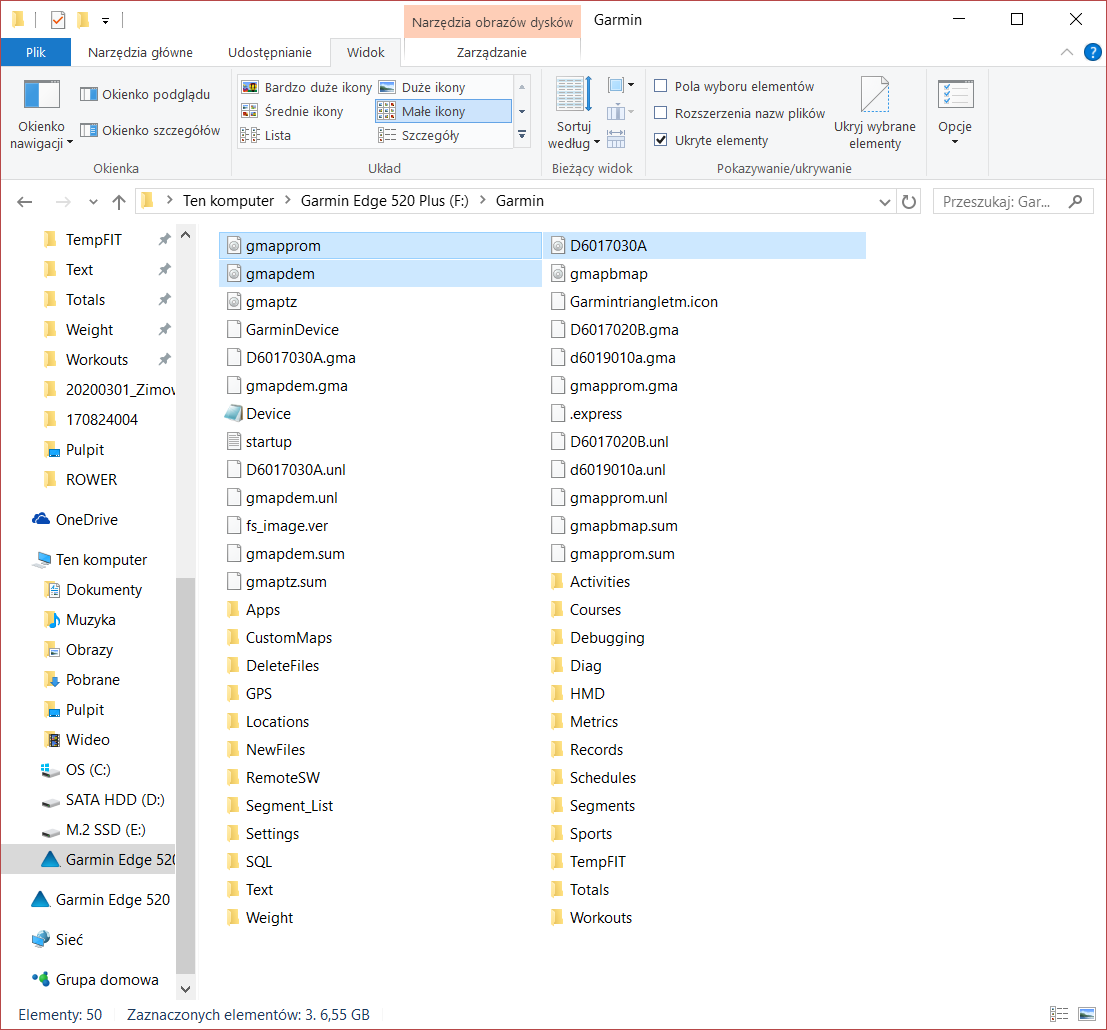
Task: Expand Ten komputer breadcrumb chevron
Action: 288,200
